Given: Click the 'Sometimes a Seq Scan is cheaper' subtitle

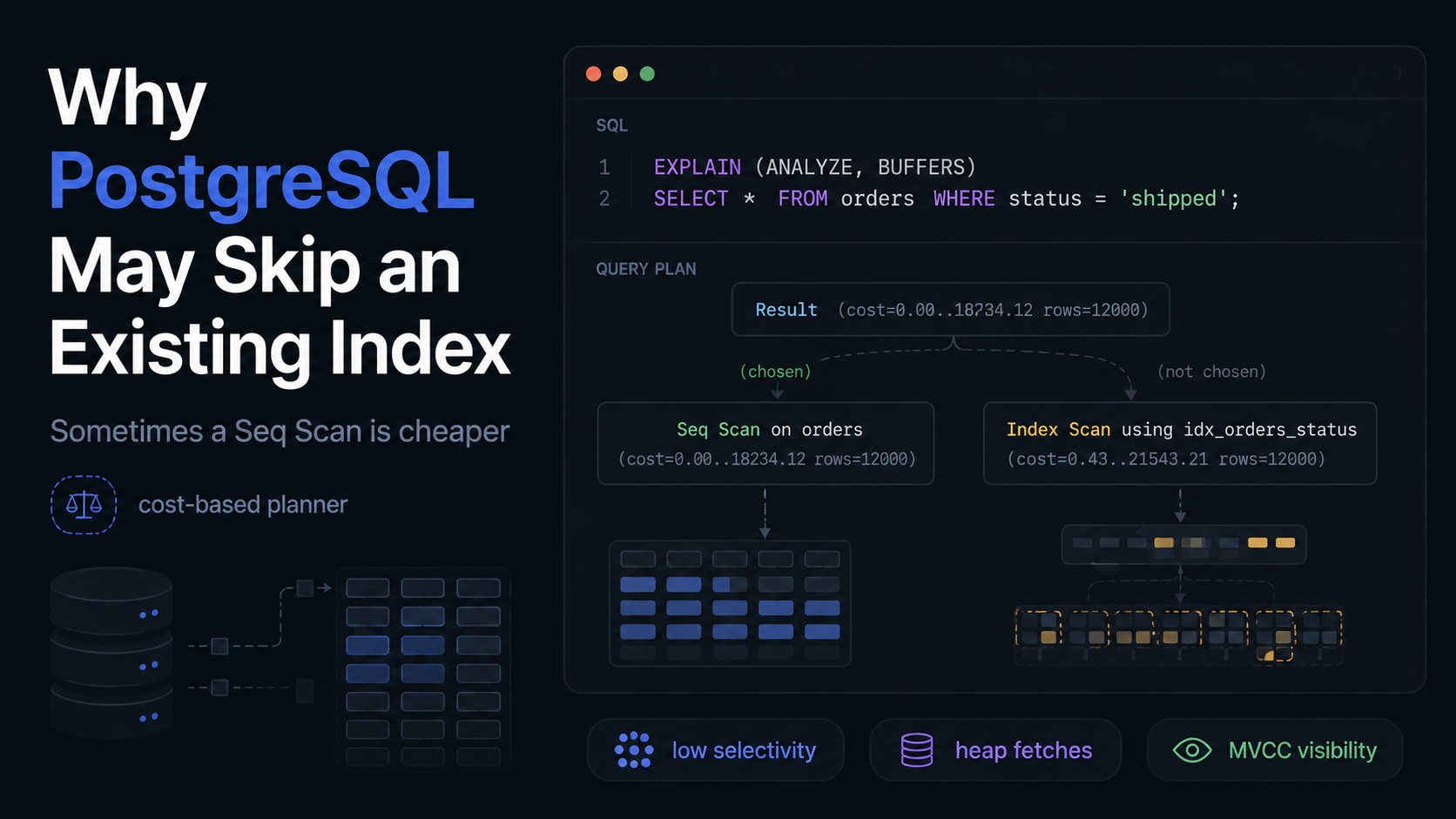Looking at the screenshot, I should [280, 431].
